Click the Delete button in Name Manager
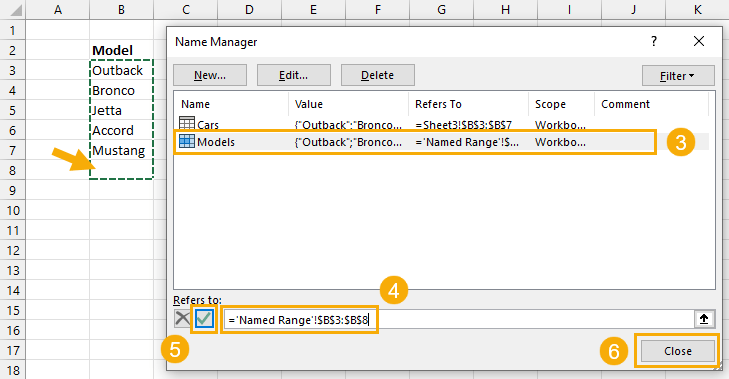This screenshot has height=379, width=729. 378,75
